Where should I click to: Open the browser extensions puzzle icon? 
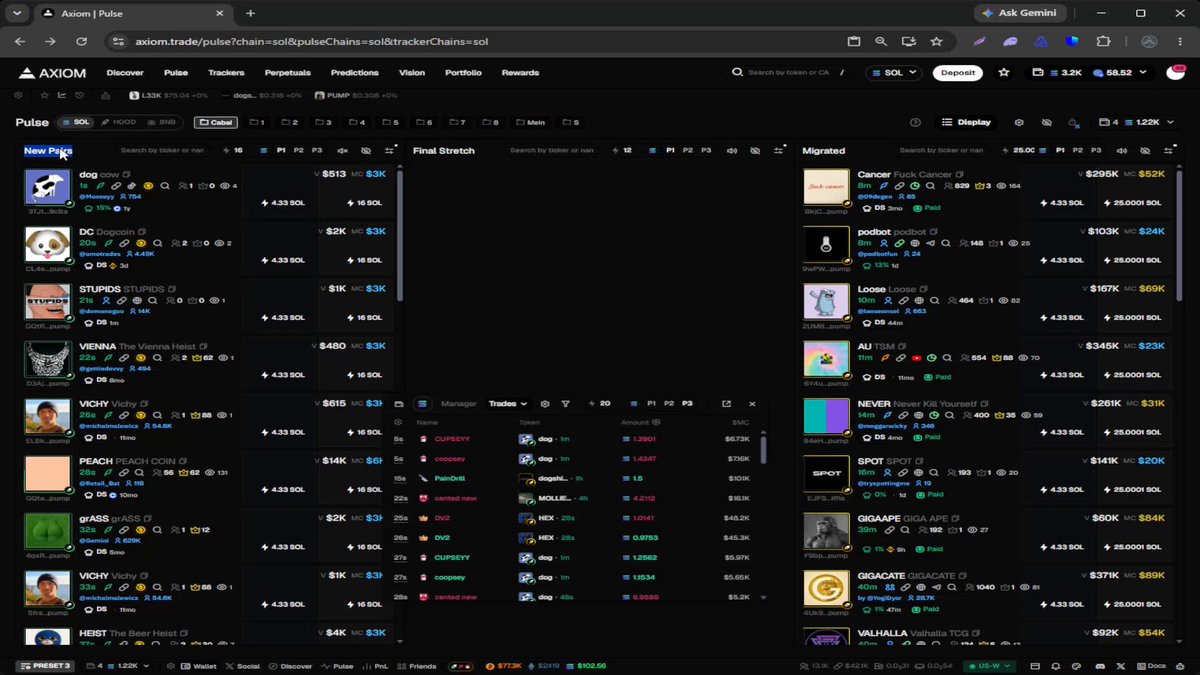(x=1103, y=42)
